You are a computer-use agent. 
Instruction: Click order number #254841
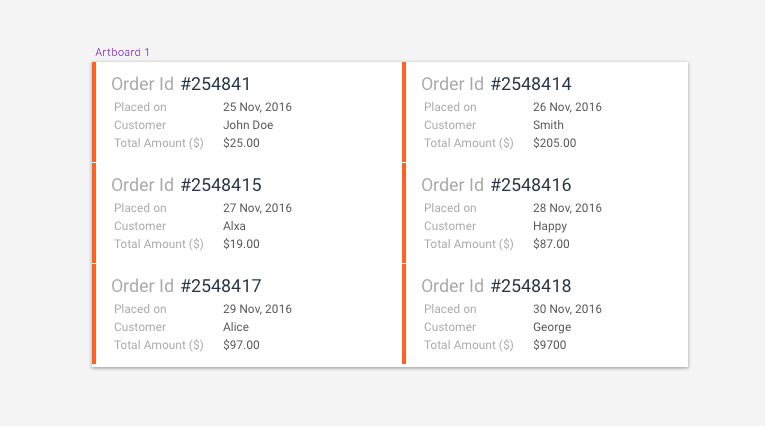[x=215, y=84]
